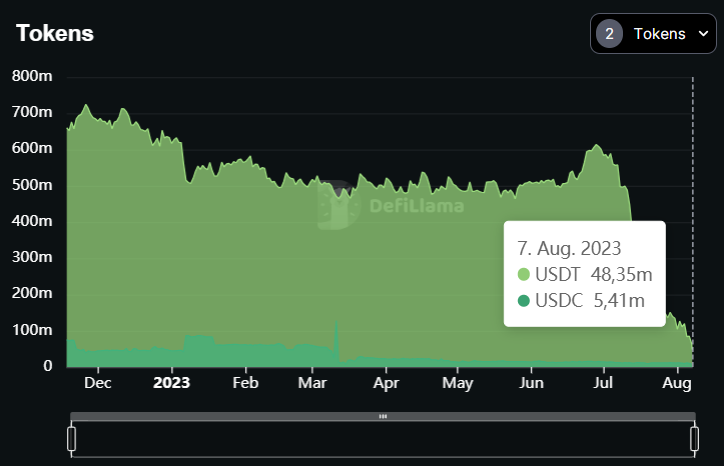724x466 pixels.
Task: Click the '100m' y-axis label
Action: pos(32,330)
